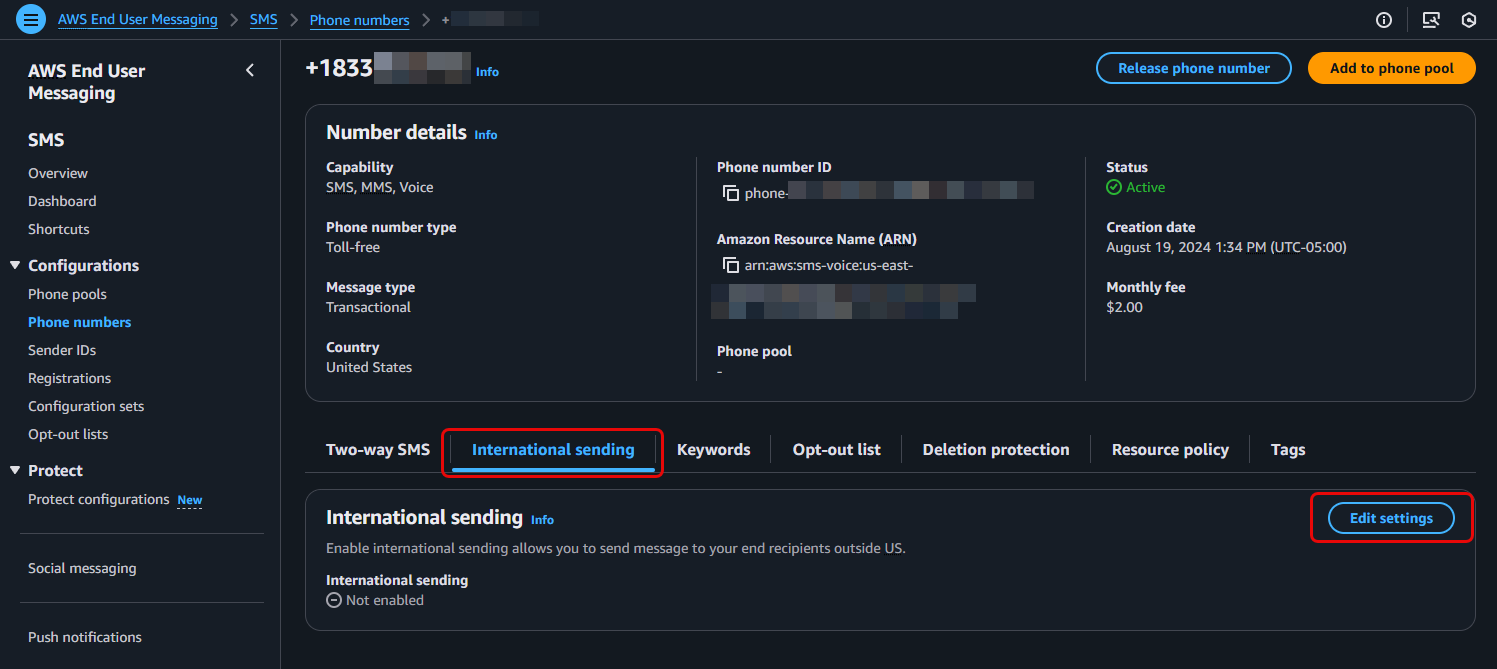Collapse the Protect section
1497x669 pixels.
[15, 471]
